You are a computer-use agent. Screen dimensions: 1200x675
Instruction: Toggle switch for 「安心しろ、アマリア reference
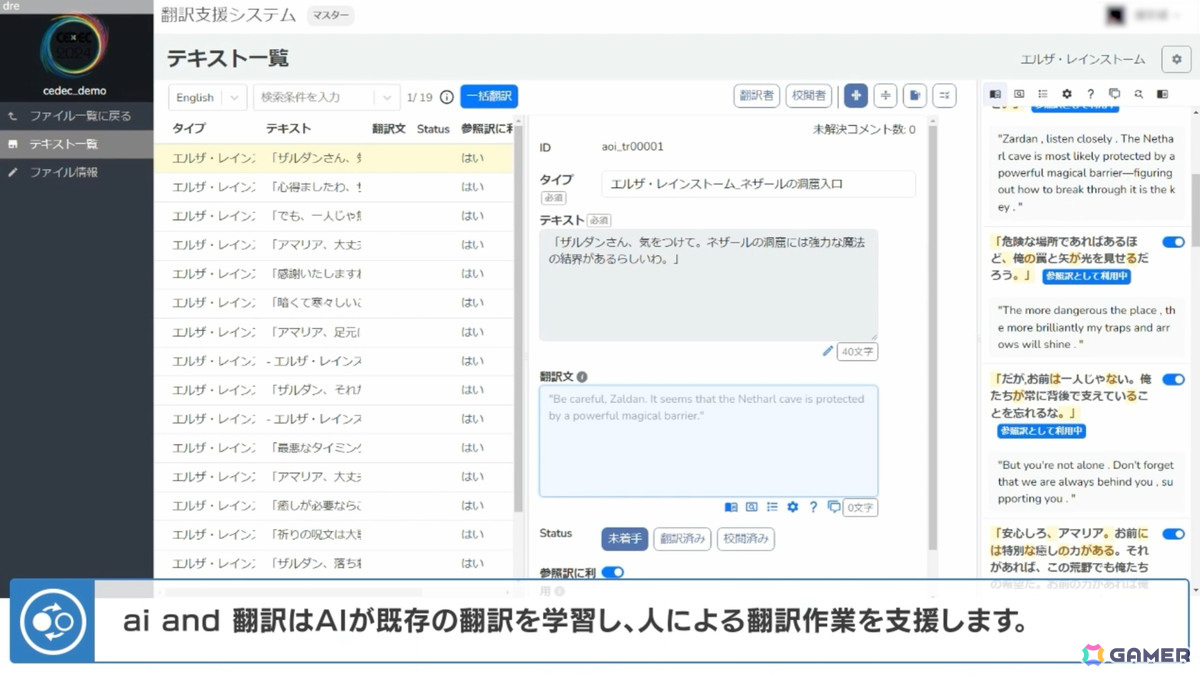1173,534
